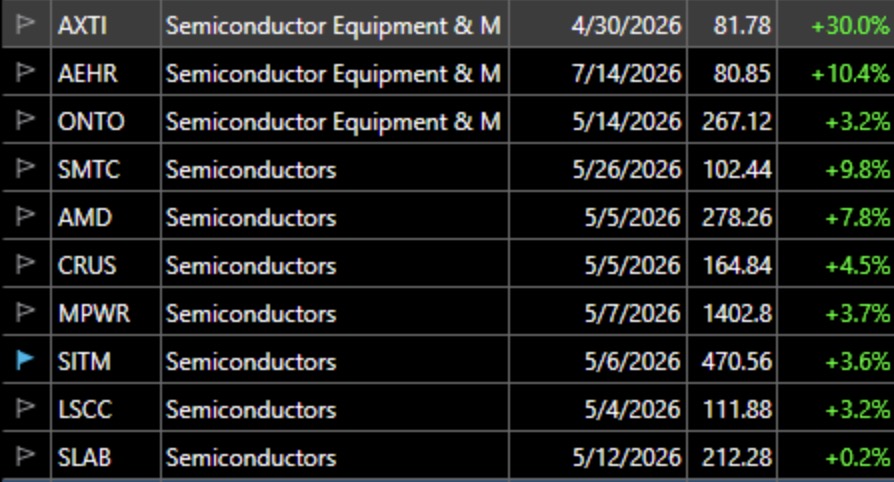Unflag the blue SITM flag
The width and height of the screenshot is (894, 482).
26,361
